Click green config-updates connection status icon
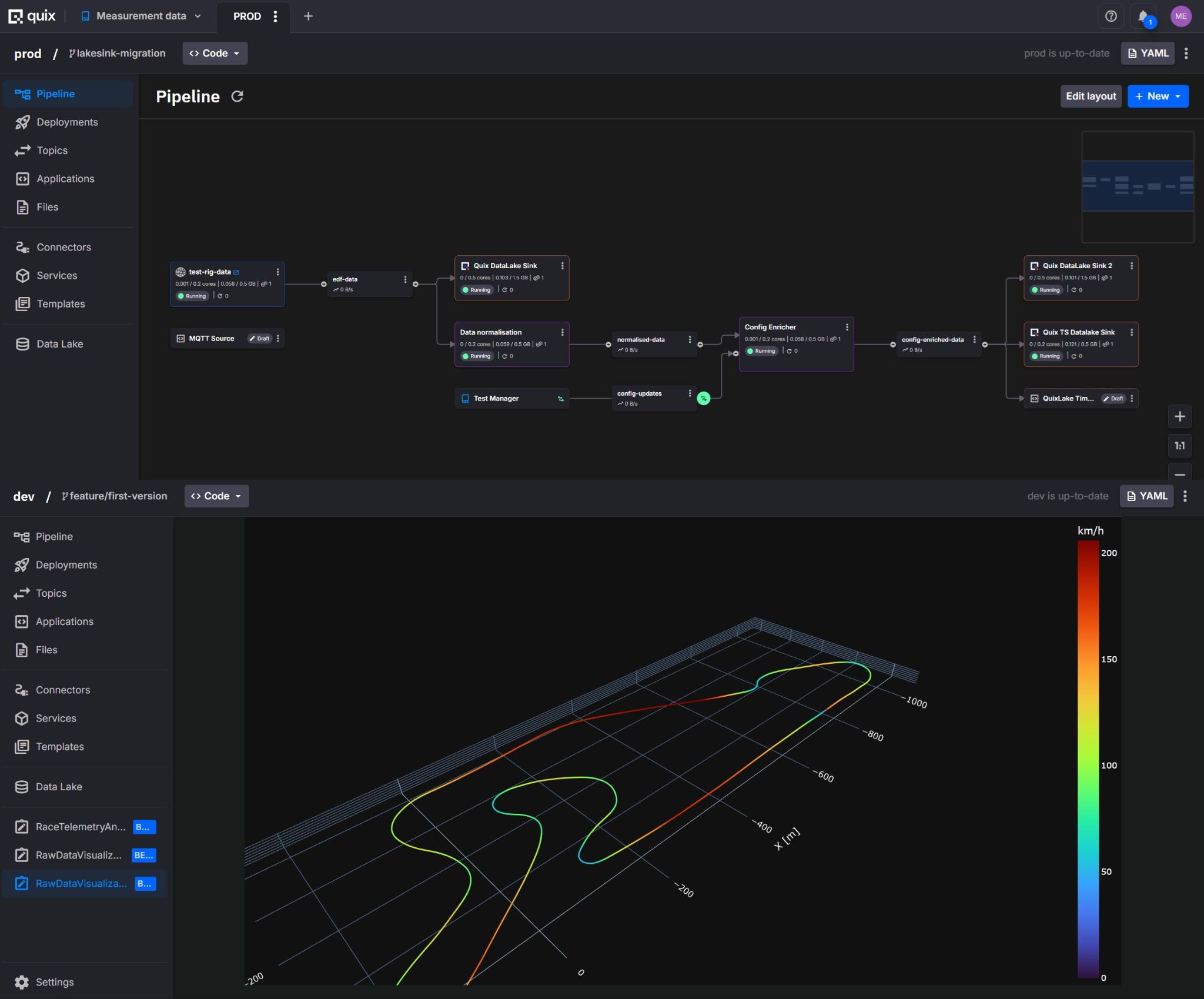Screen dimensions: 1204x999 click(703, 399)
